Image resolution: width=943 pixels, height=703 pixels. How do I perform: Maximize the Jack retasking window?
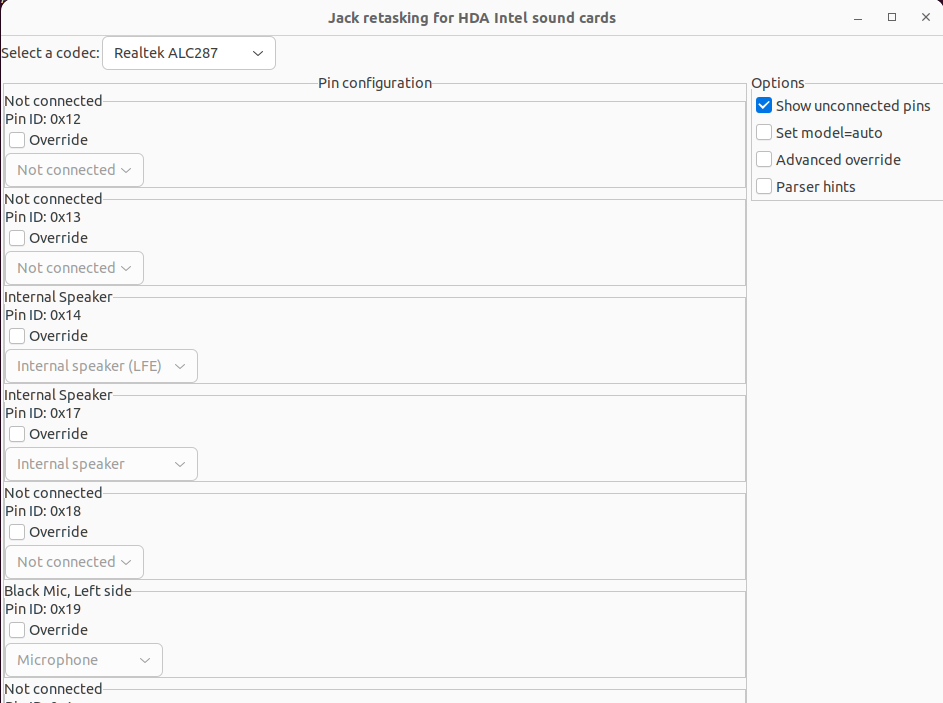(x=892, y=17)
